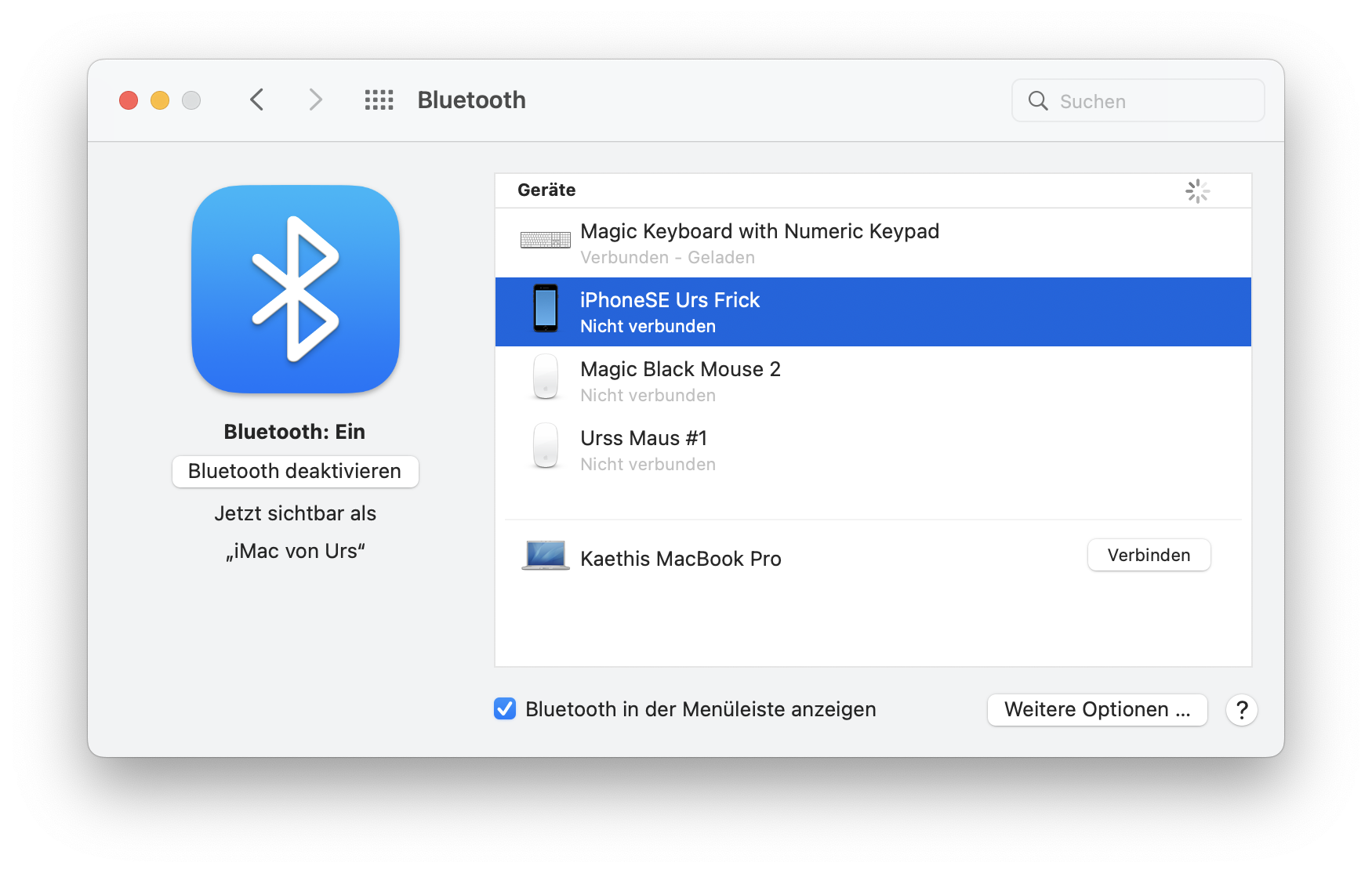Click the large Bluetooth logo icon
This screenshot has width=1372, height=873.
[x=296, y=289]
